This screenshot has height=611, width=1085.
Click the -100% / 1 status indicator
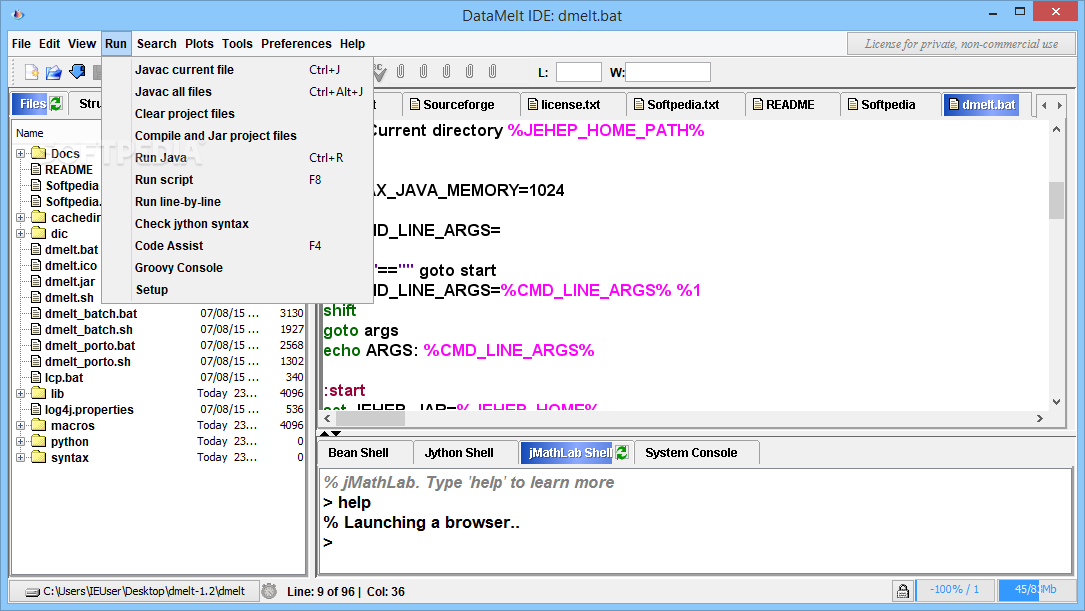point(955,590)
